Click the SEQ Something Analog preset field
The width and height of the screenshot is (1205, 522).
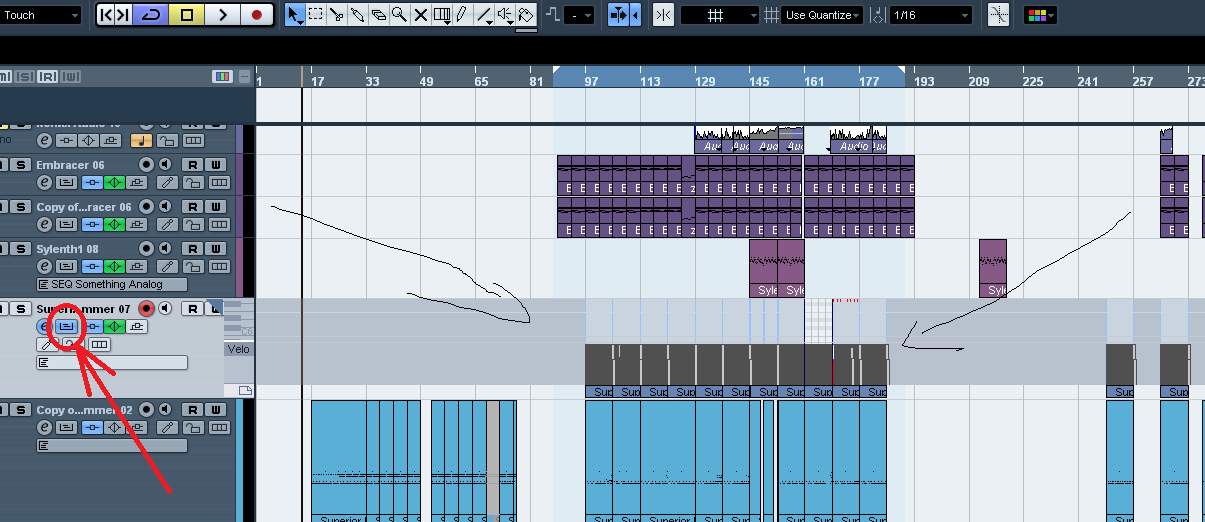point(111,284)
